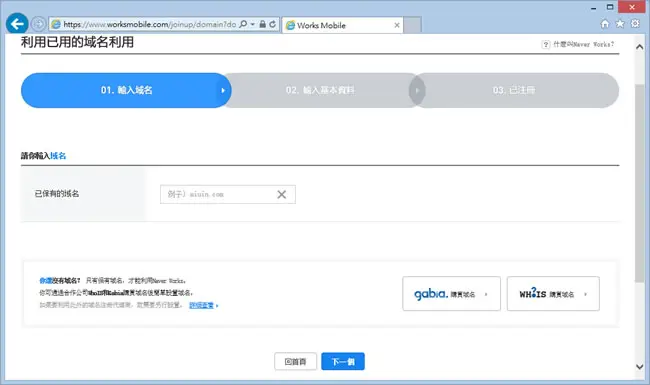650x385 pixels.
Task: Click the WHOIS domain purchase button
Action: tap(553, 294)
